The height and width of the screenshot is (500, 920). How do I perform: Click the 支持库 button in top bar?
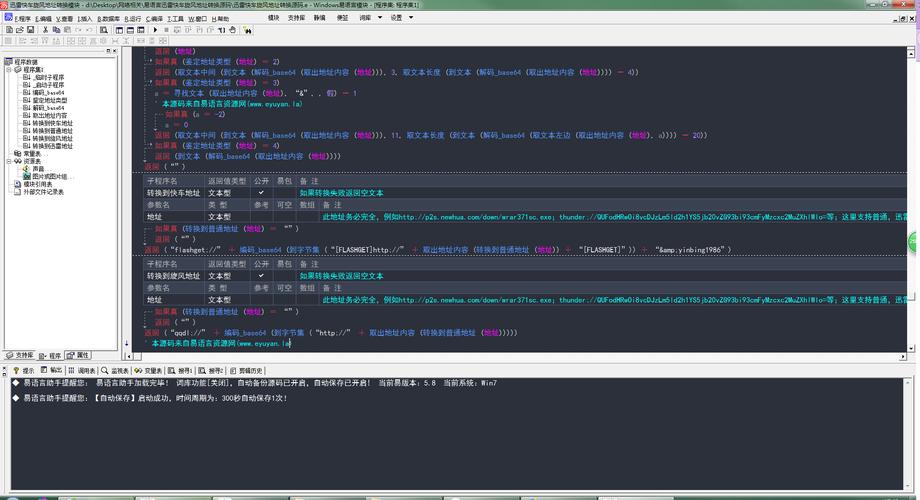[297, 18]
